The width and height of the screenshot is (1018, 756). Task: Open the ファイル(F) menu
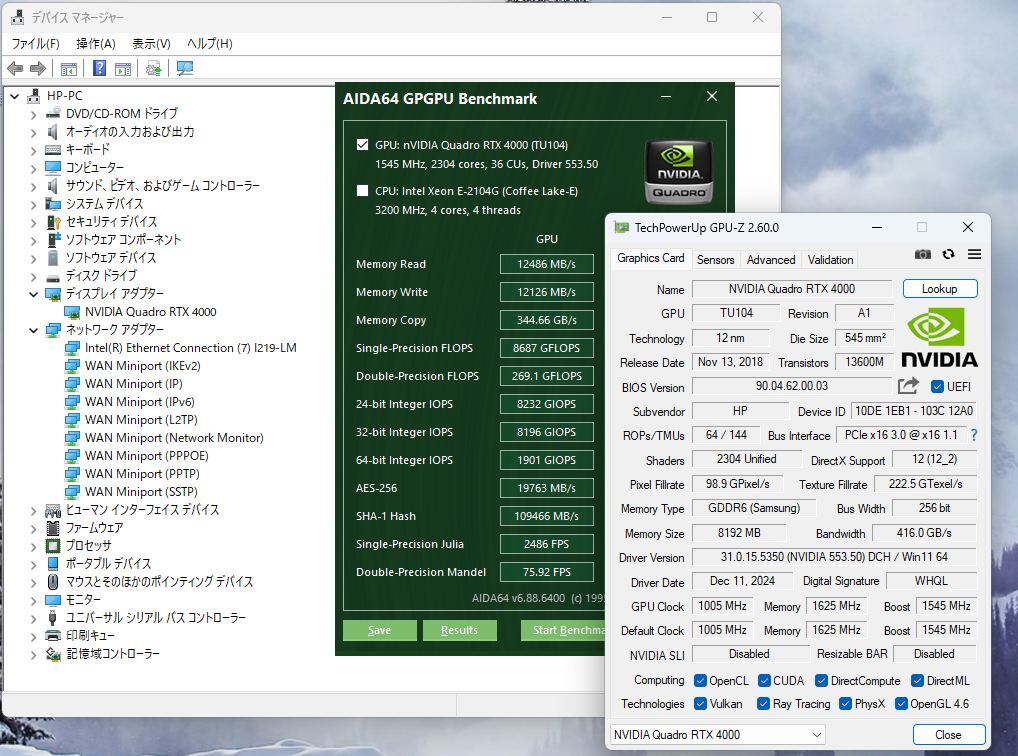(x=35, y=44)
